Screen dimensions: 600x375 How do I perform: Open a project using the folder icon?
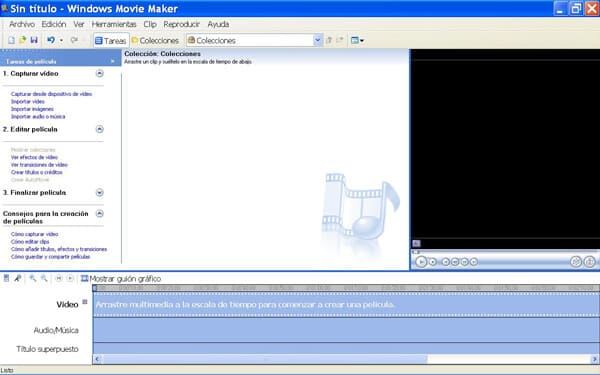pos(23,40)
